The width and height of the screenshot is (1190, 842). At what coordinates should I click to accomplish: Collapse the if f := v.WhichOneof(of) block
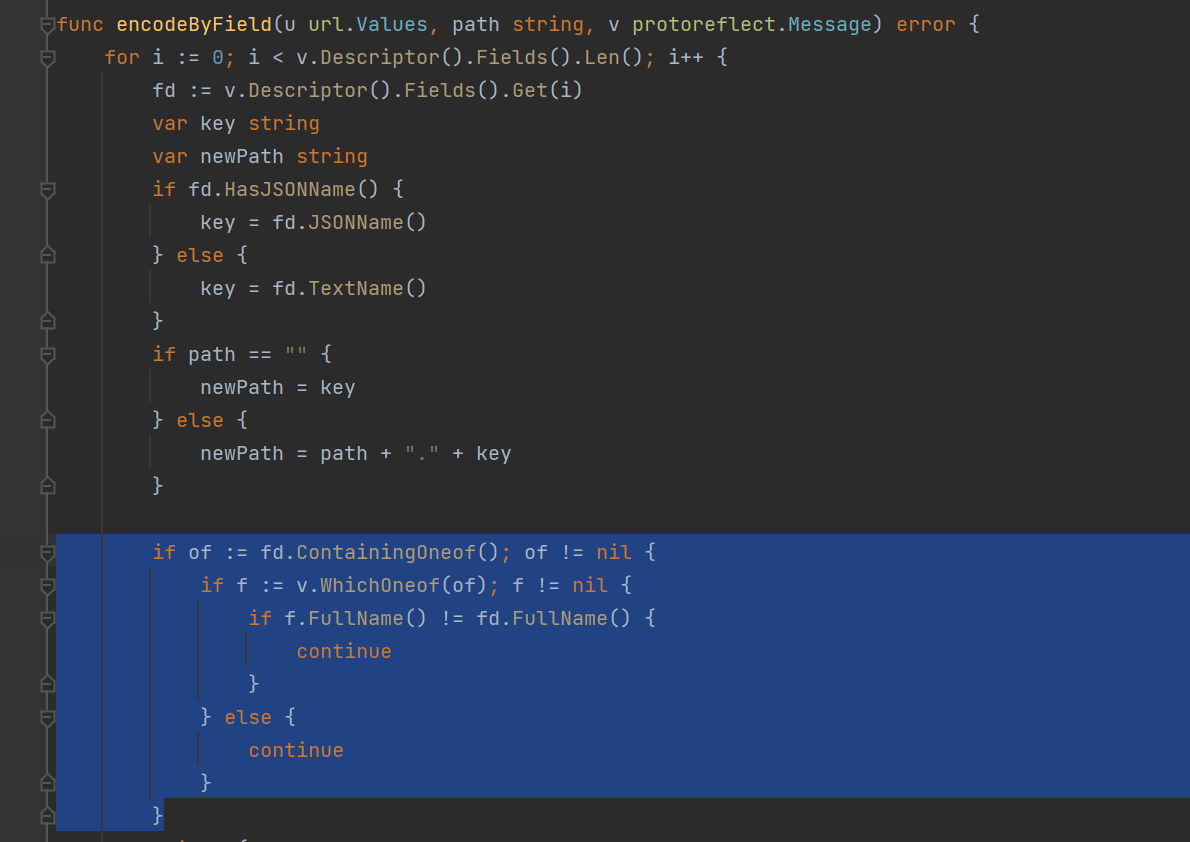click(47, 585)
